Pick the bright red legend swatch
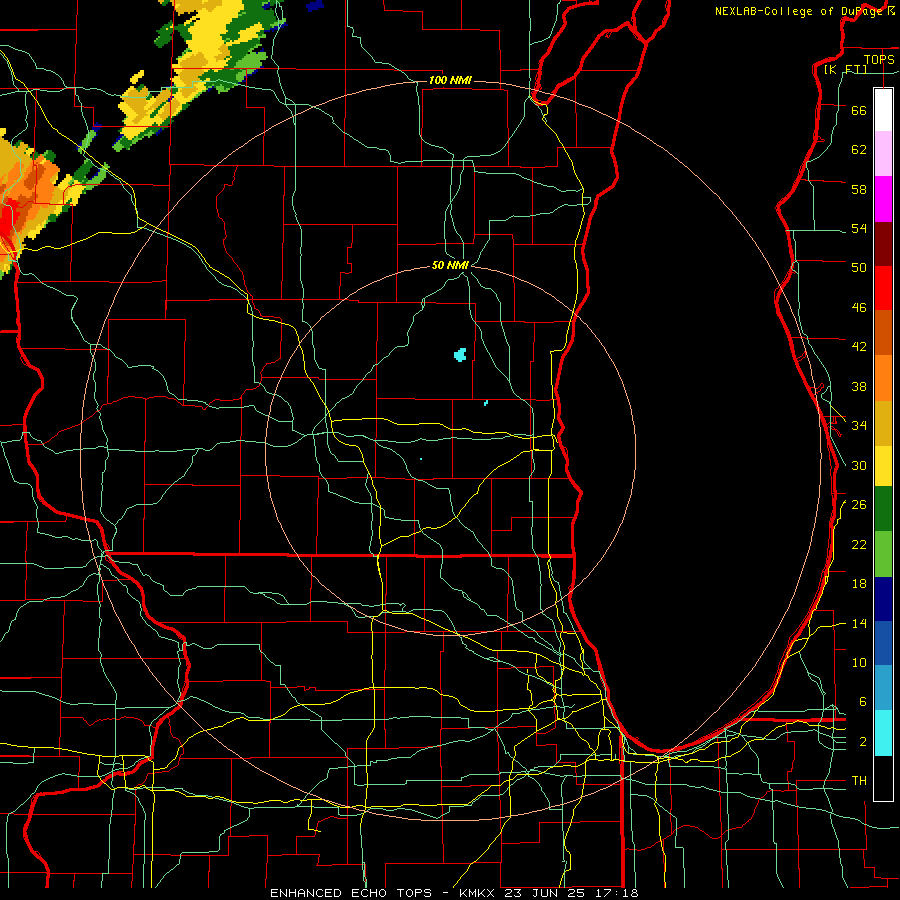Screen dimensions: 900x900 (x=883, y=288)
